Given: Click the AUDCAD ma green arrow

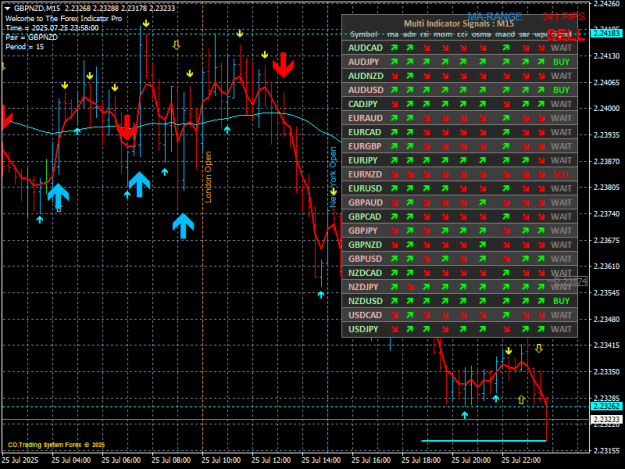Looking at the screenshot, I should coord(394,48).
